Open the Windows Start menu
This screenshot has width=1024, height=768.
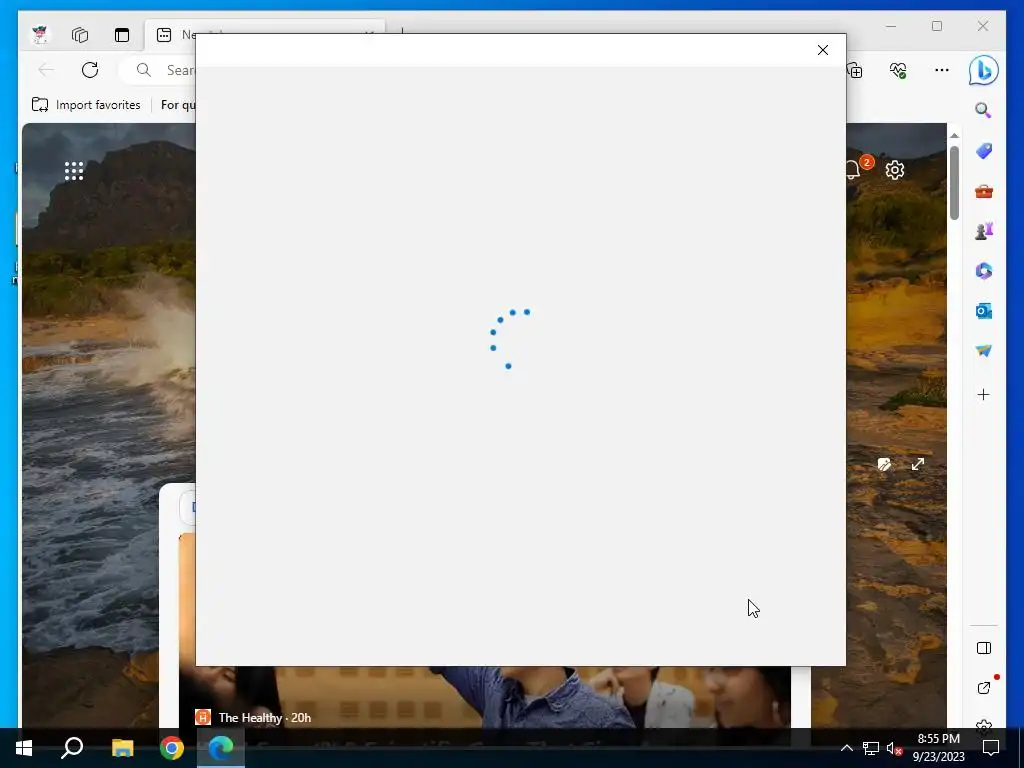click(x=24, y=748)
